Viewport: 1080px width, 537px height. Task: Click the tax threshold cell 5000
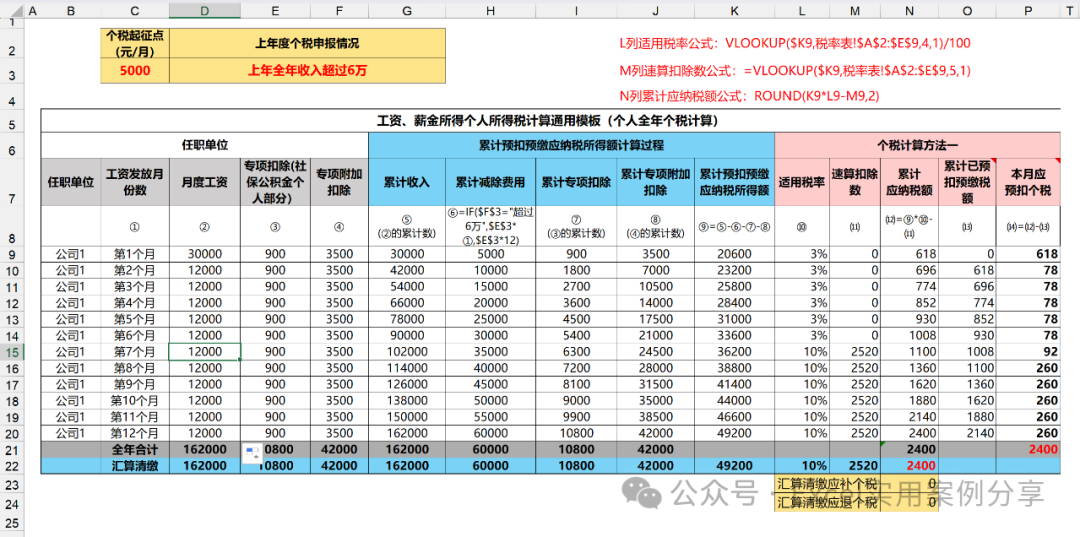(134, 71)
